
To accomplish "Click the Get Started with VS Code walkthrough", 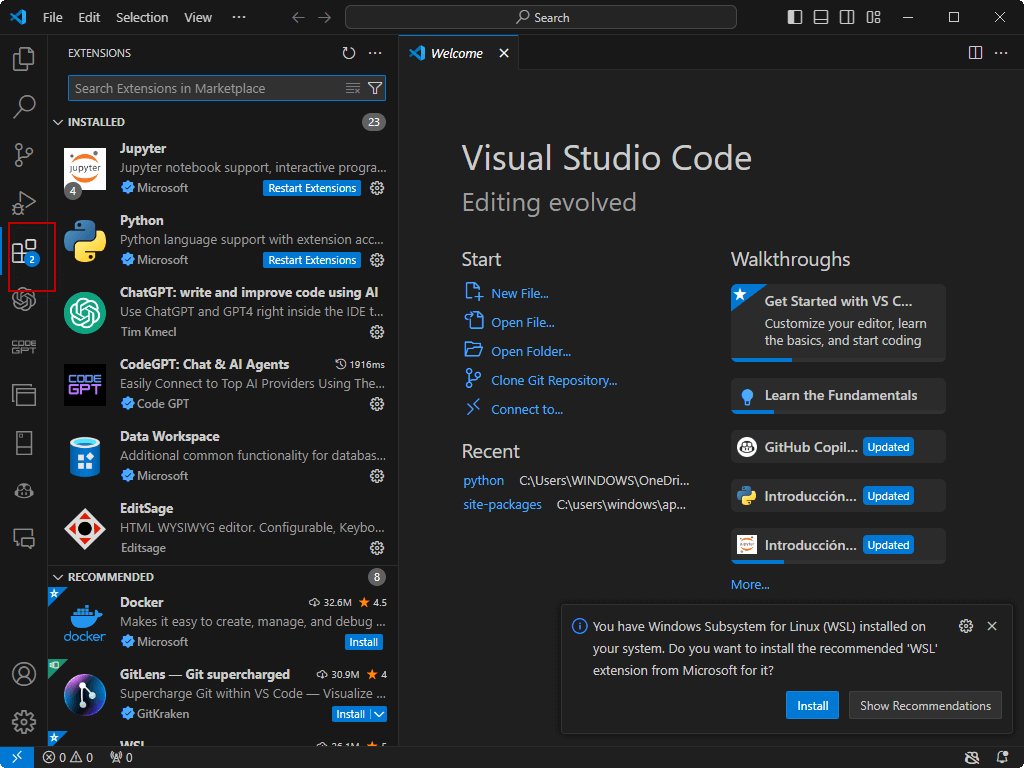I will click(x=838, y=320).
